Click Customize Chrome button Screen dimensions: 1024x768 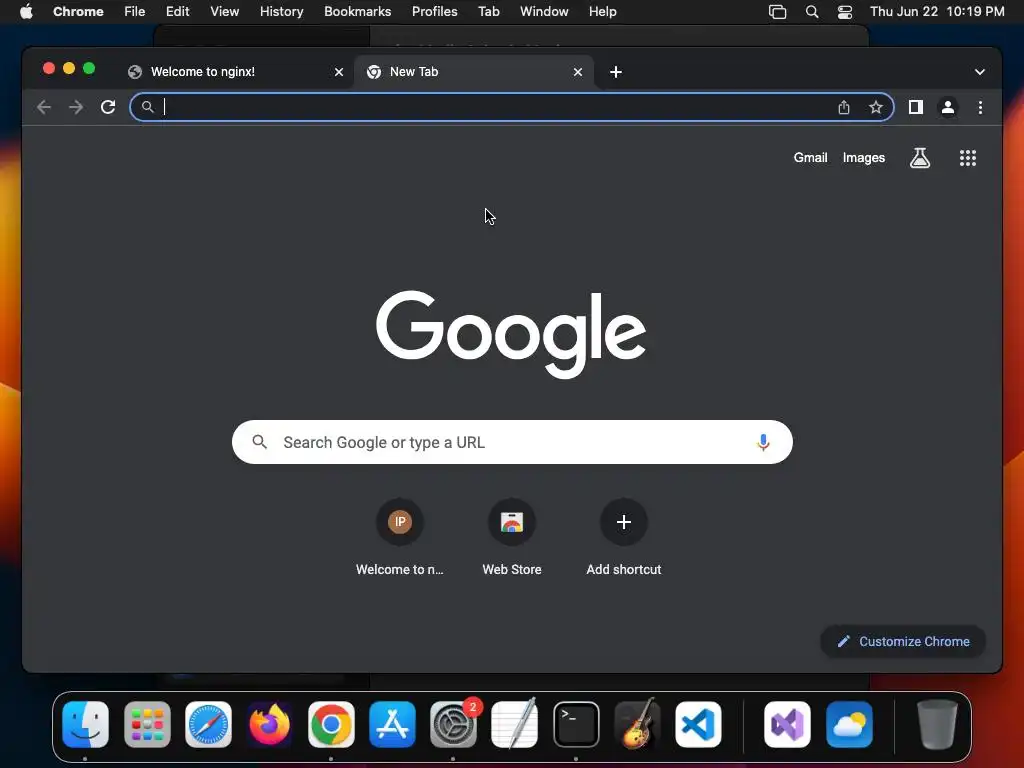click(x=903, y=641)
